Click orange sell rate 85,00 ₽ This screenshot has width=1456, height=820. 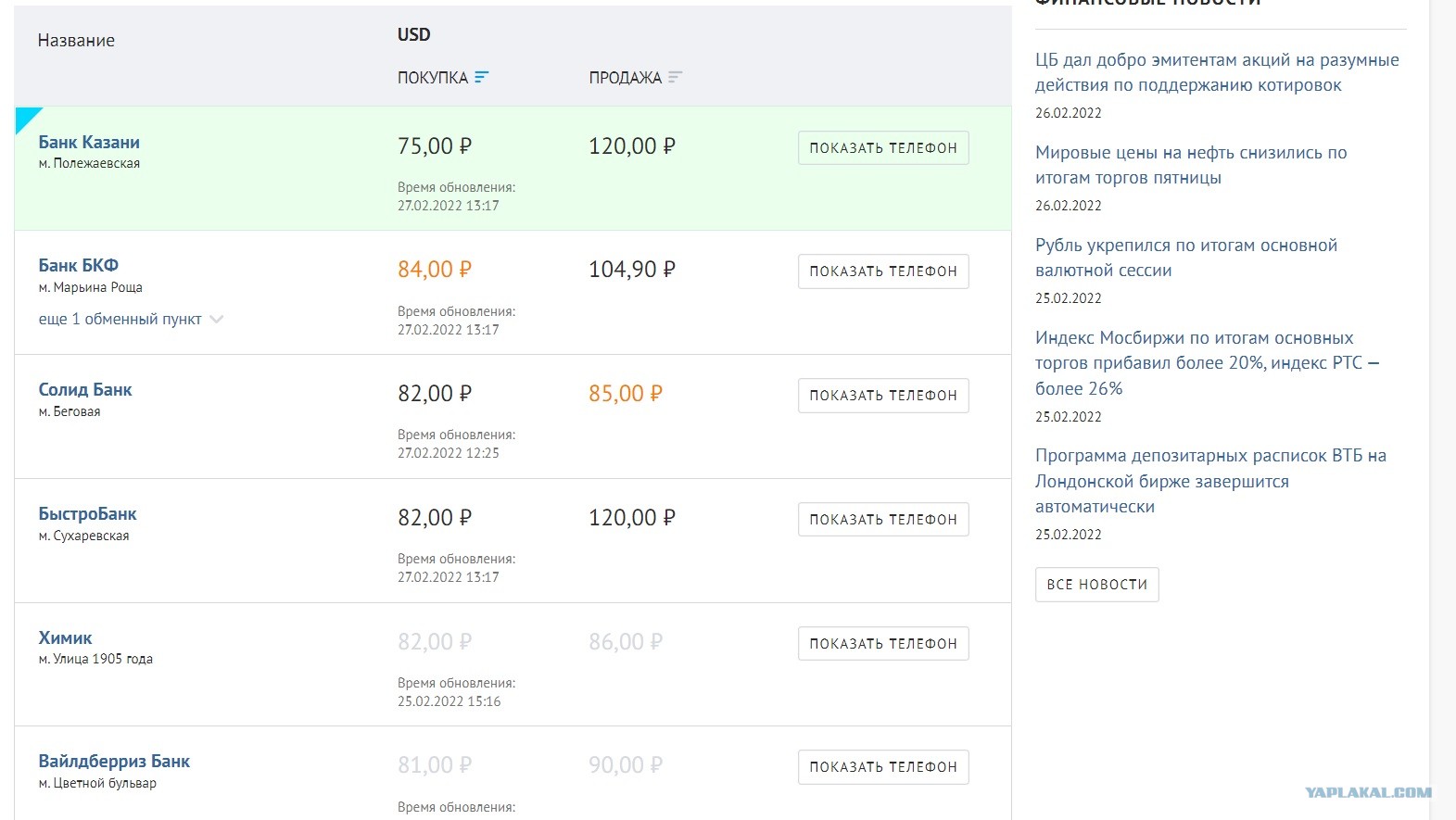point(626,394)
